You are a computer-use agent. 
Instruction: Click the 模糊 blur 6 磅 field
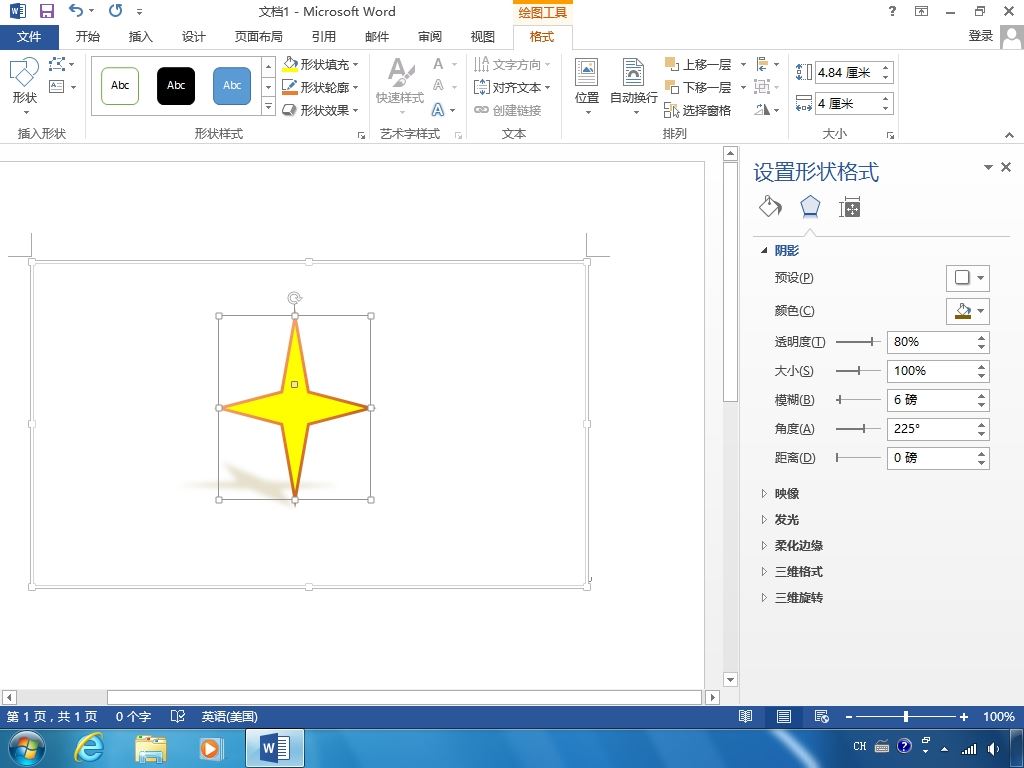click(x=931, y=400)
